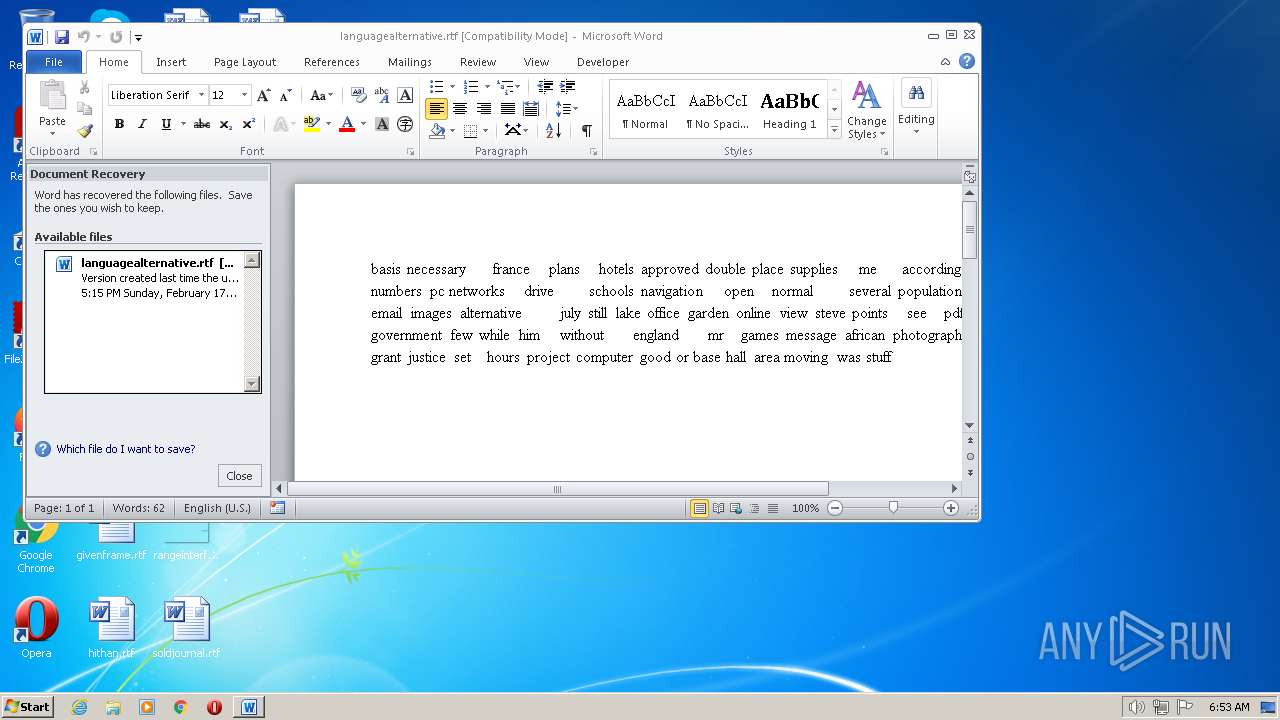Decrease paragraph indent
The height and width of the screenshot is (720, 1280).
[x=545, y=86]
